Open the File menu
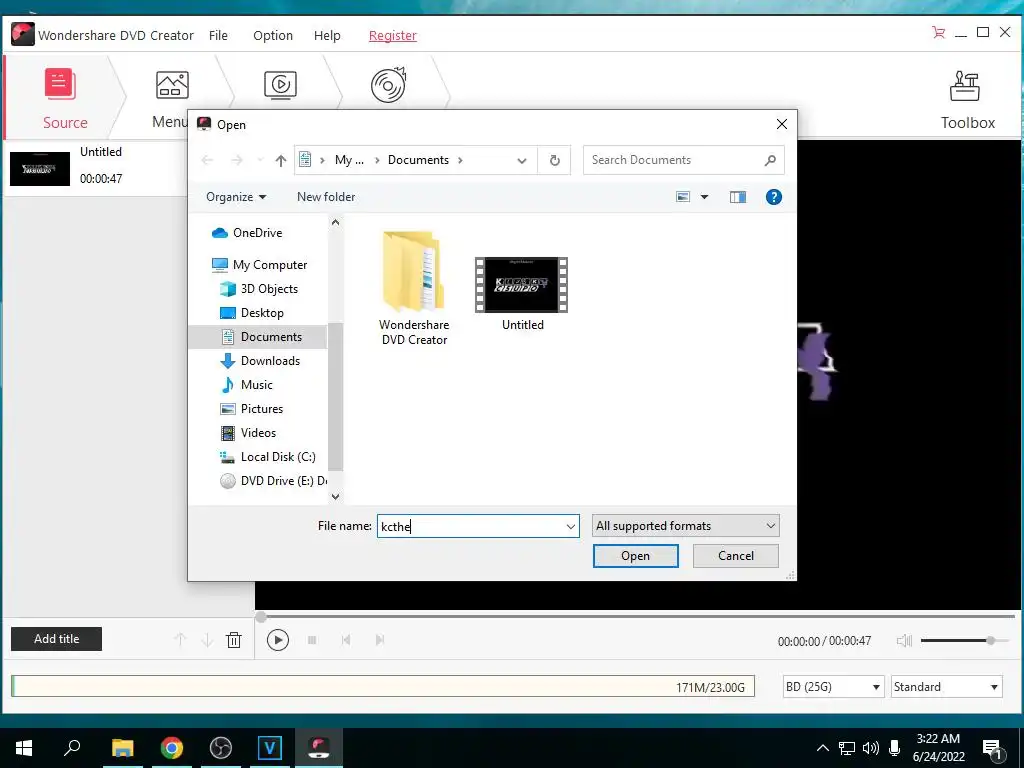 (218, 35)
